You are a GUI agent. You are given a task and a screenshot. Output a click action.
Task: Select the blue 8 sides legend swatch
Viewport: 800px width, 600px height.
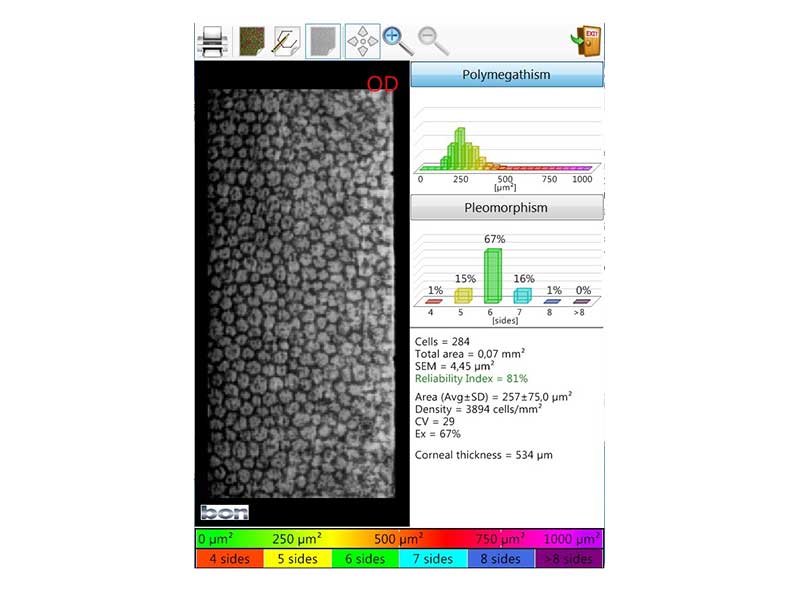[501, 559]
